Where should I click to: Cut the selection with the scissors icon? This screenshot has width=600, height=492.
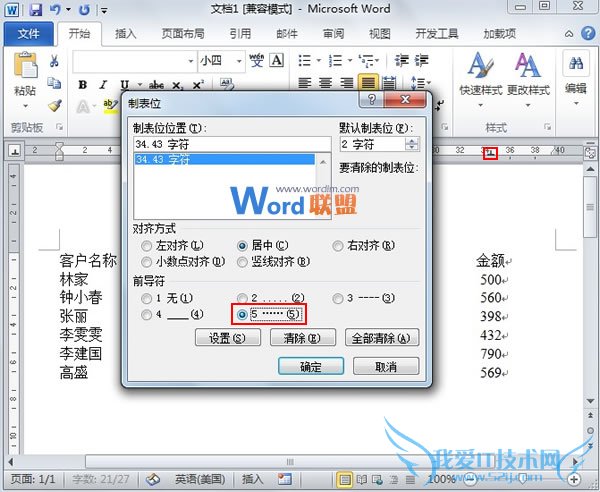coord(54,61)
